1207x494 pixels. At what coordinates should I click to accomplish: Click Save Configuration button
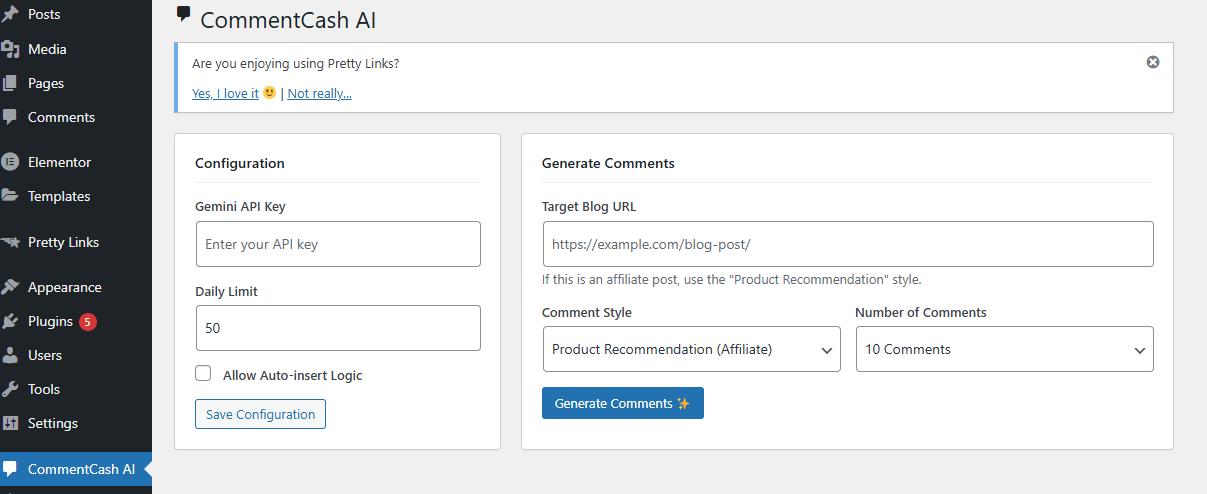point(260,414)
